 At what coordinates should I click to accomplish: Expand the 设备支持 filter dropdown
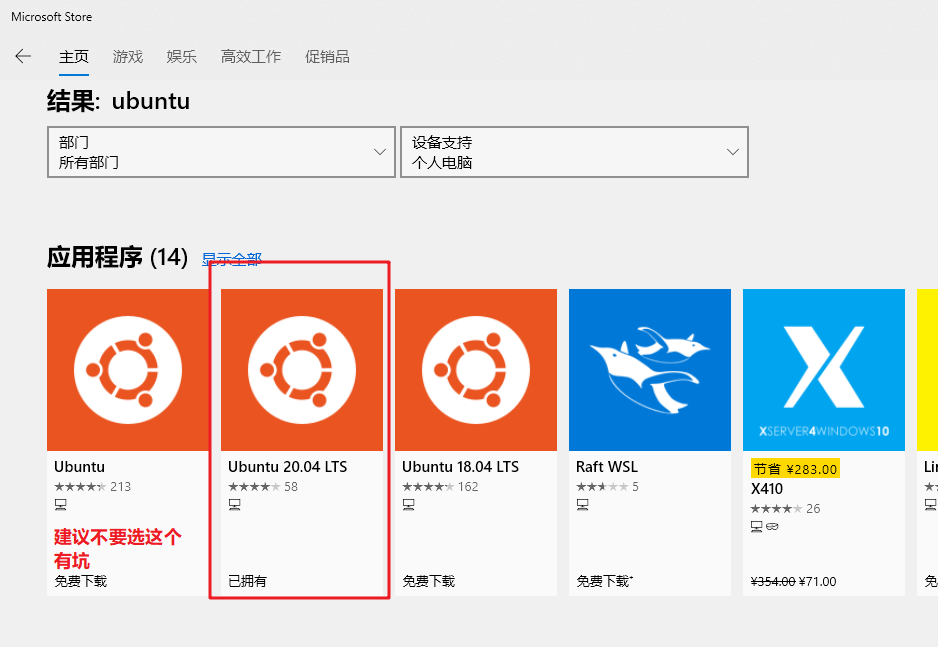pyautogui.click(x=574, y=152)
